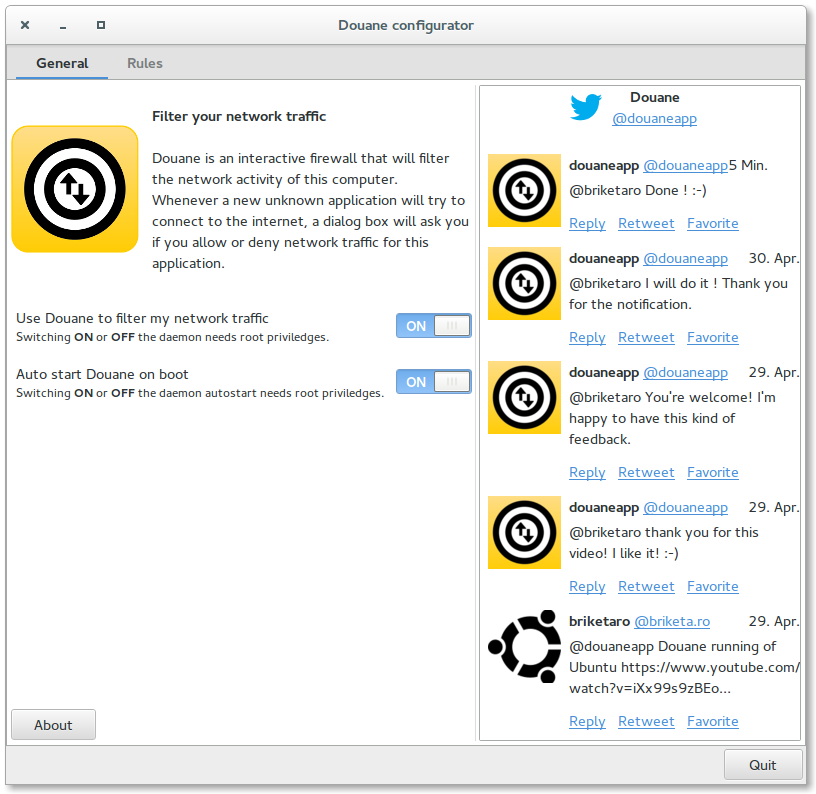Favorite briketaro's Ubuntu tweet
This screenshot has width=816, height=794.
712,721
